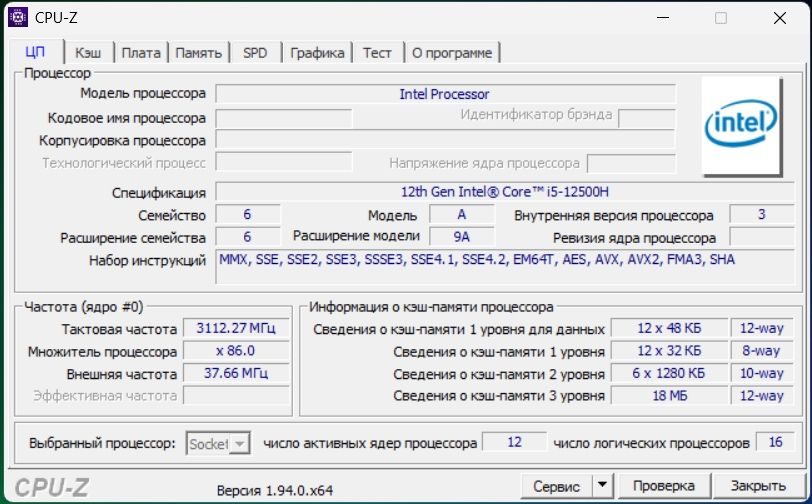This screenshot has width=812, height=504.
Task: Click the CPU-Z app icon in title bar
Action: point(18,17)
